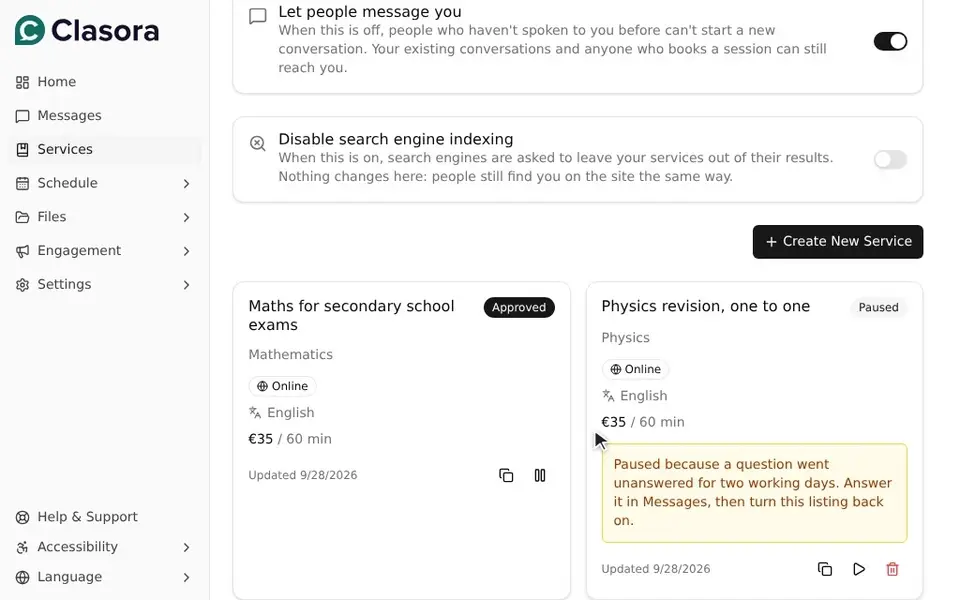Duplicate the Physics revision service
960x600 pixels.
tap(825, 569)
